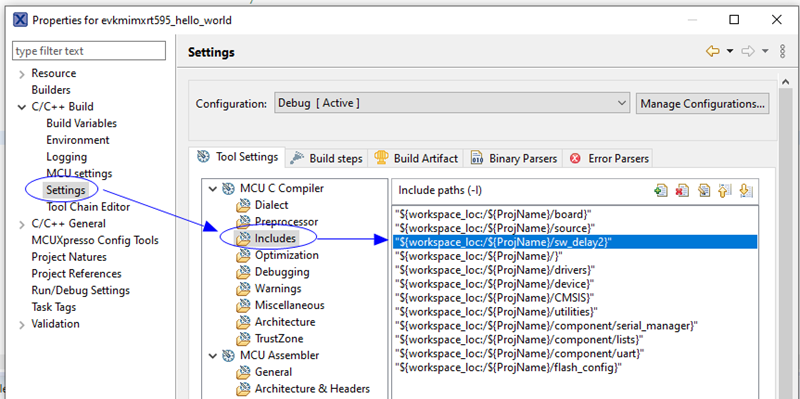Viewport: 800px width, 399px height.
Task: Expand the Validation node
Action: tap(21, 325)
